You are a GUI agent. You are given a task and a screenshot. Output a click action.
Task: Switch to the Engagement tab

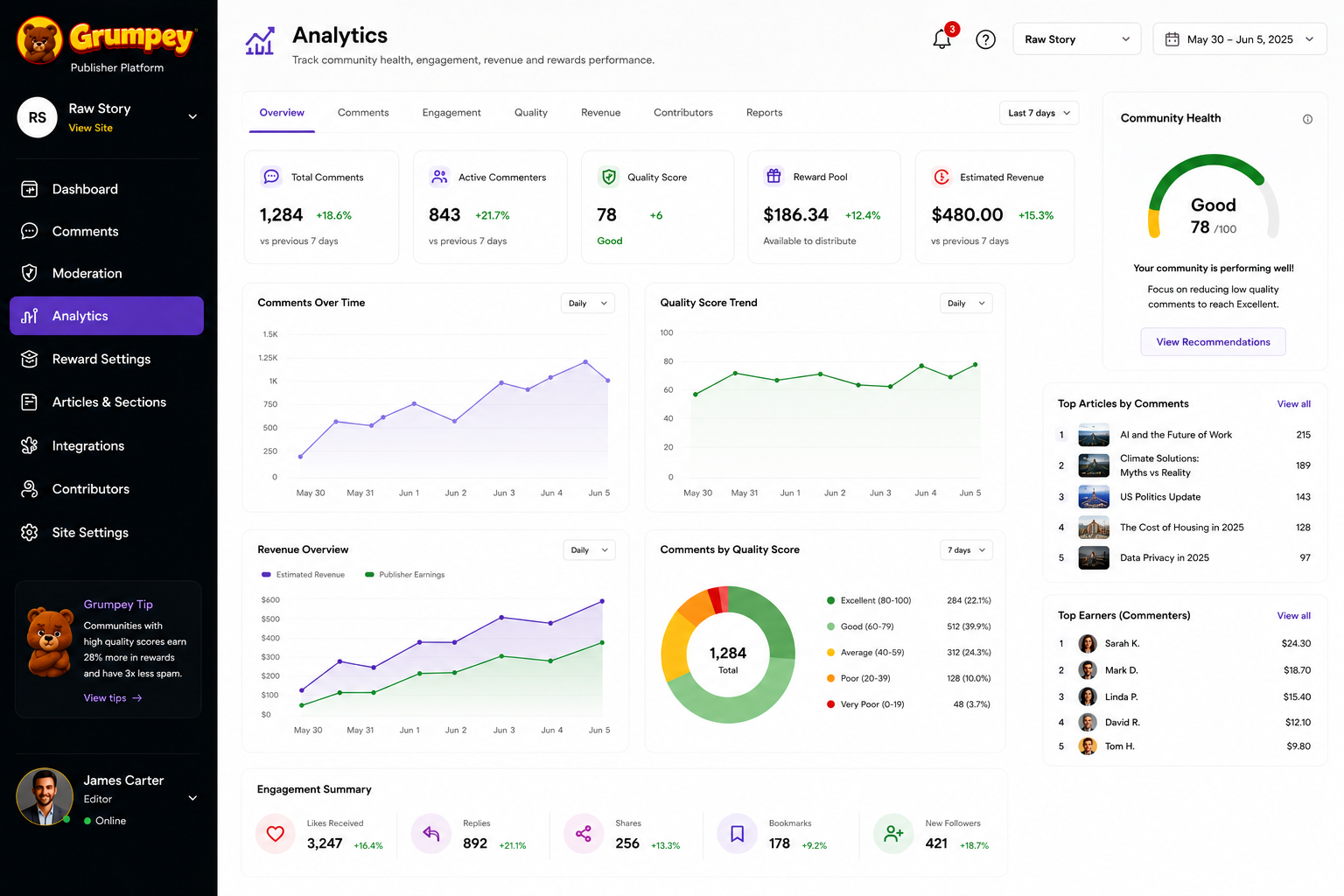(x=451, y=113)
